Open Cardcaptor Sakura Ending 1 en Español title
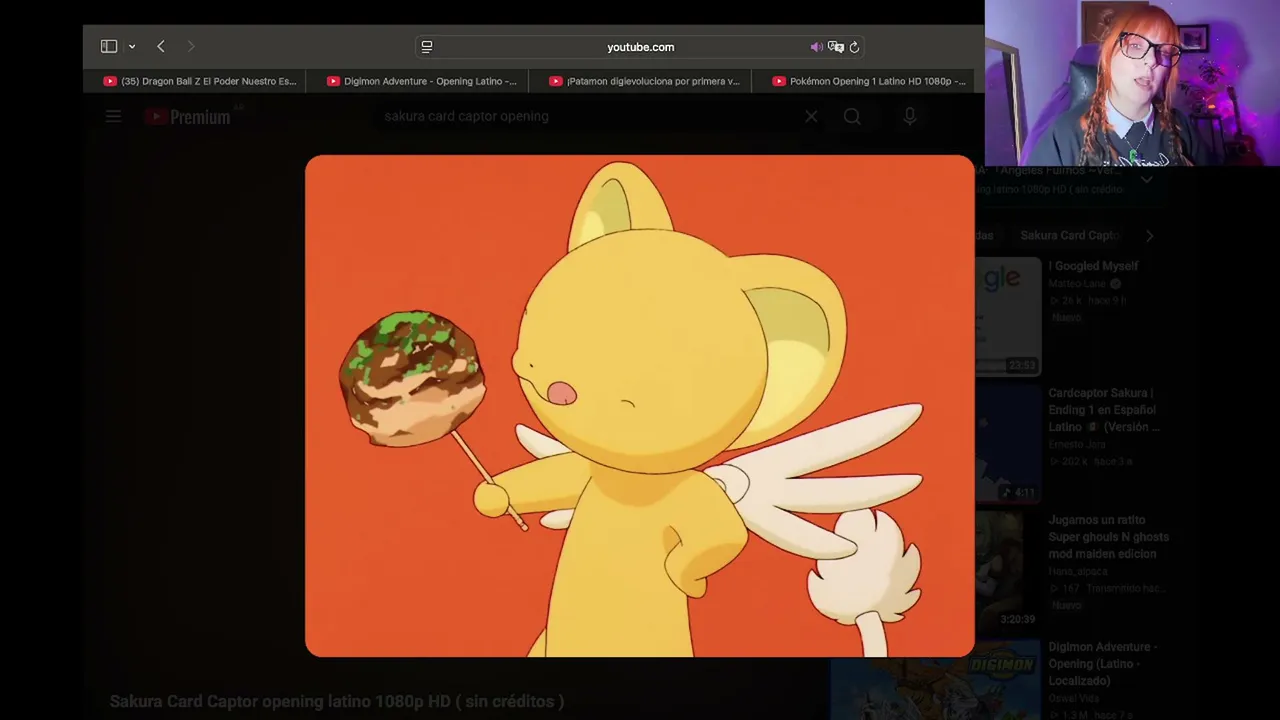1280x720 pixels. click(1104, 410)
